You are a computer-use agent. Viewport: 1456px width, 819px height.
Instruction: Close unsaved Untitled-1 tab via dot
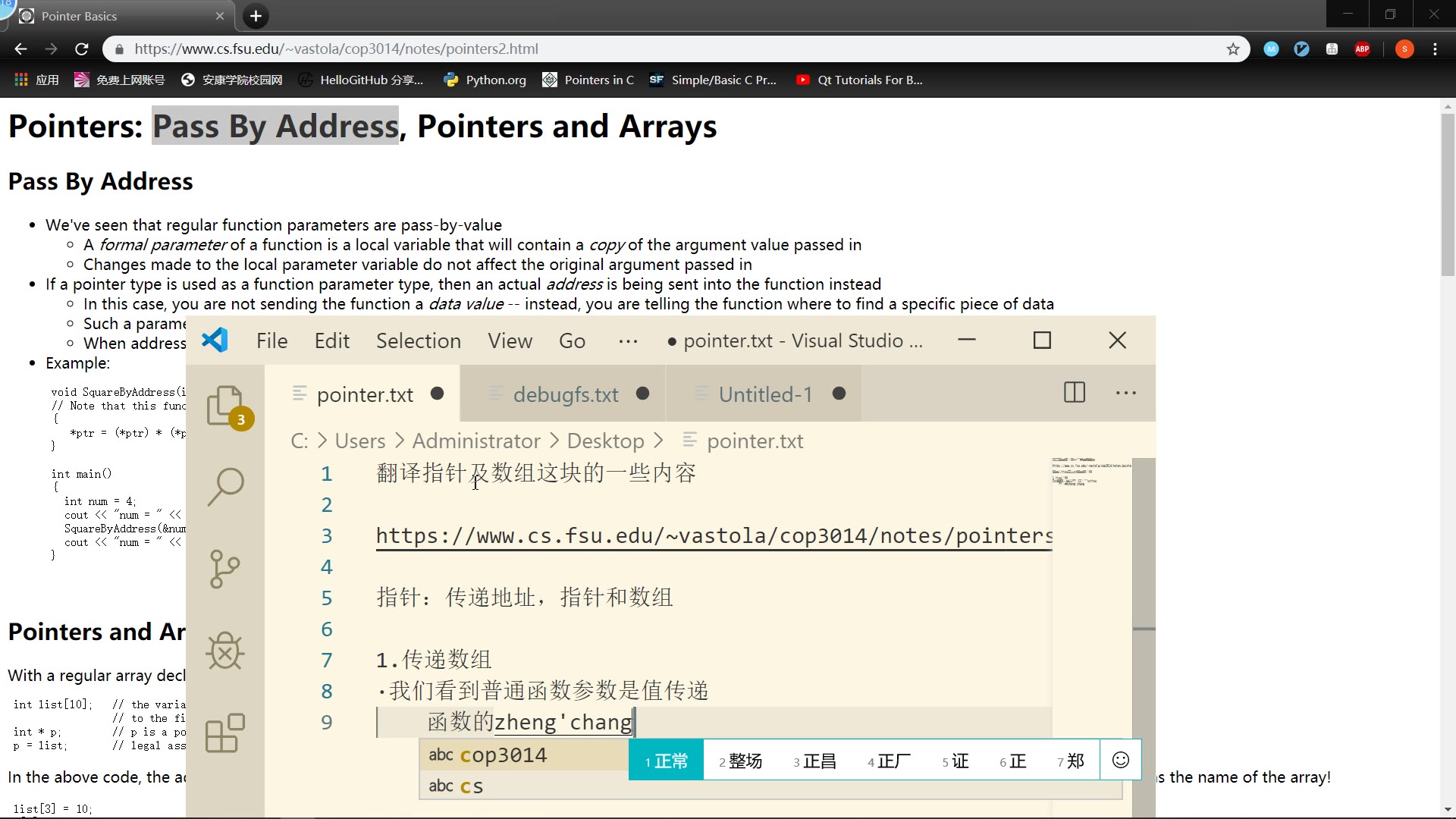pyautogui.click(x=839, y=394)
